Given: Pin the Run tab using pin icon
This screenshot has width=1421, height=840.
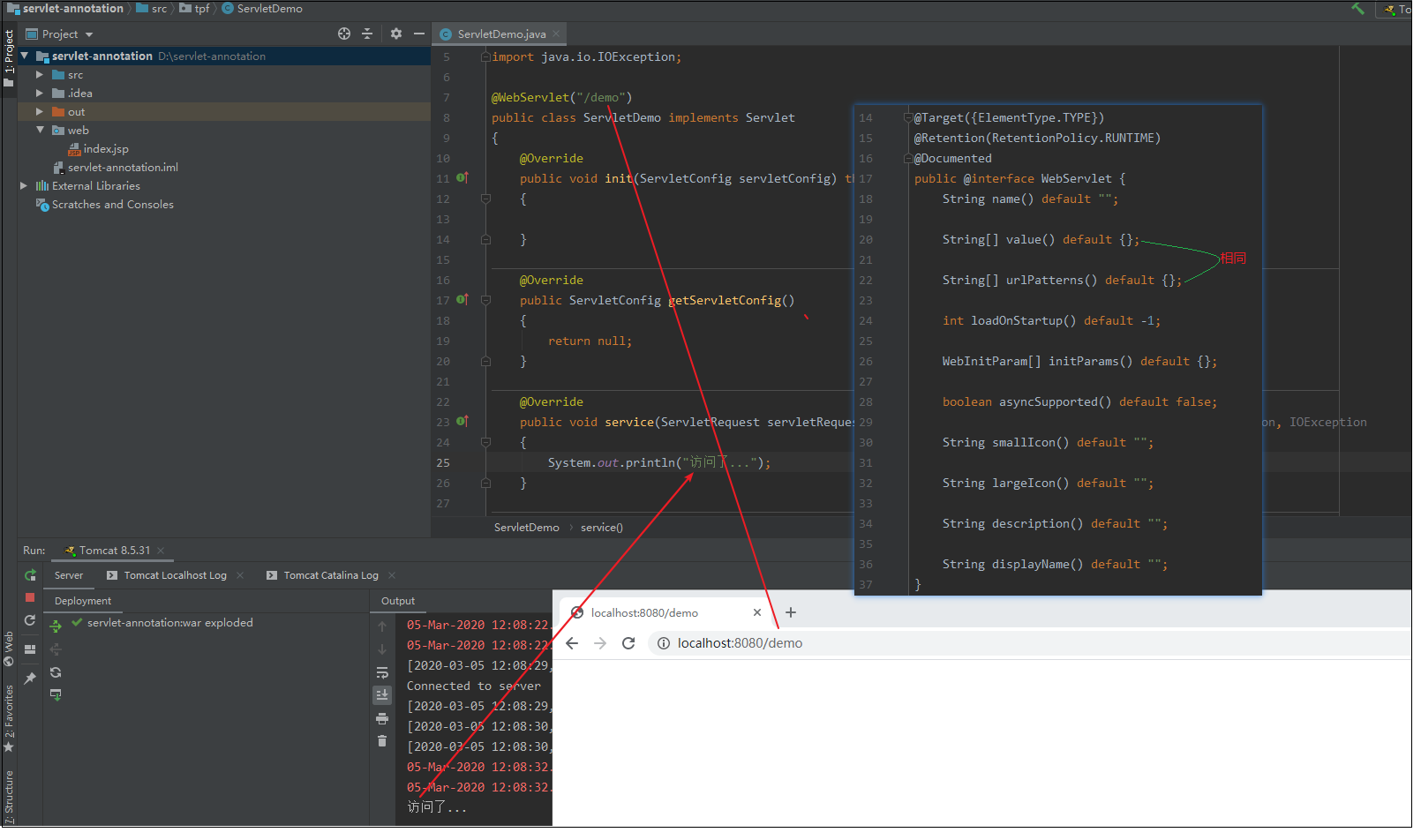Looking at the screenshot, I should coord(30,679).
